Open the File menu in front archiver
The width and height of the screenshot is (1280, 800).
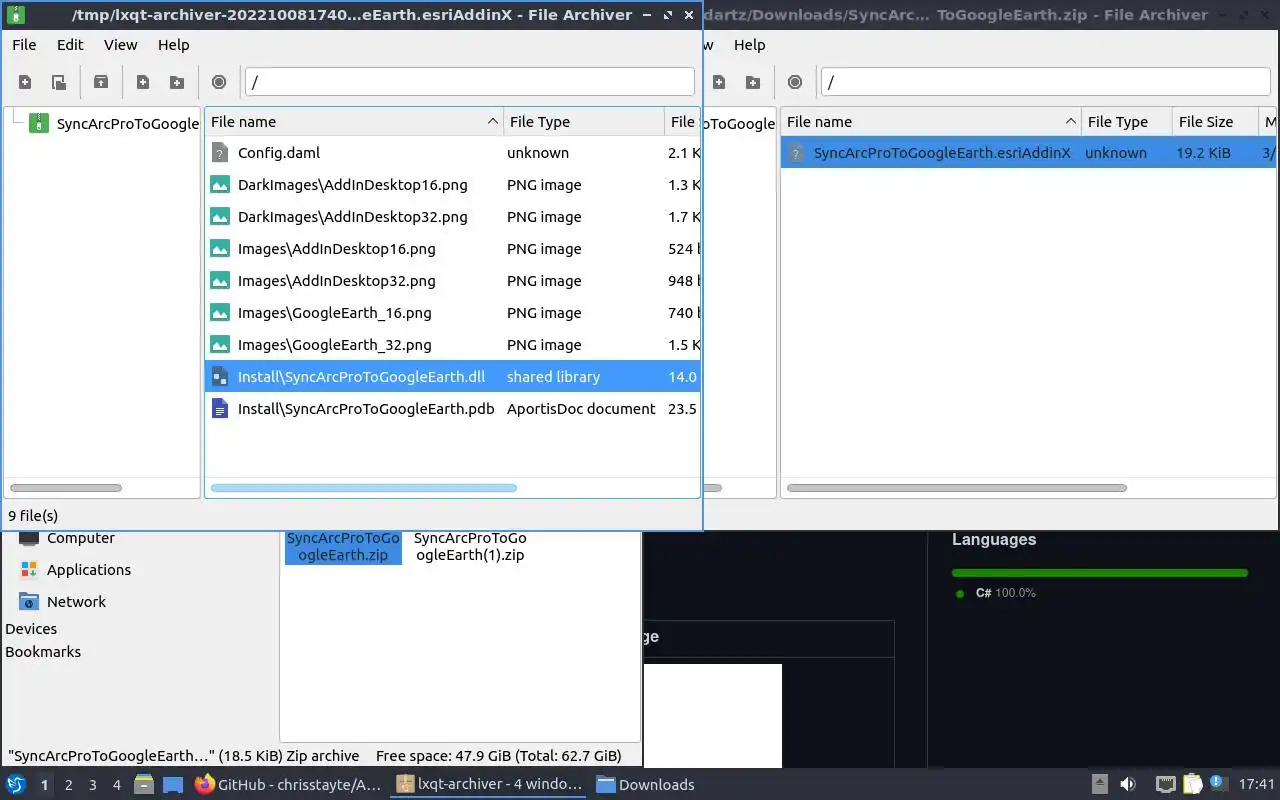(24, 45)
